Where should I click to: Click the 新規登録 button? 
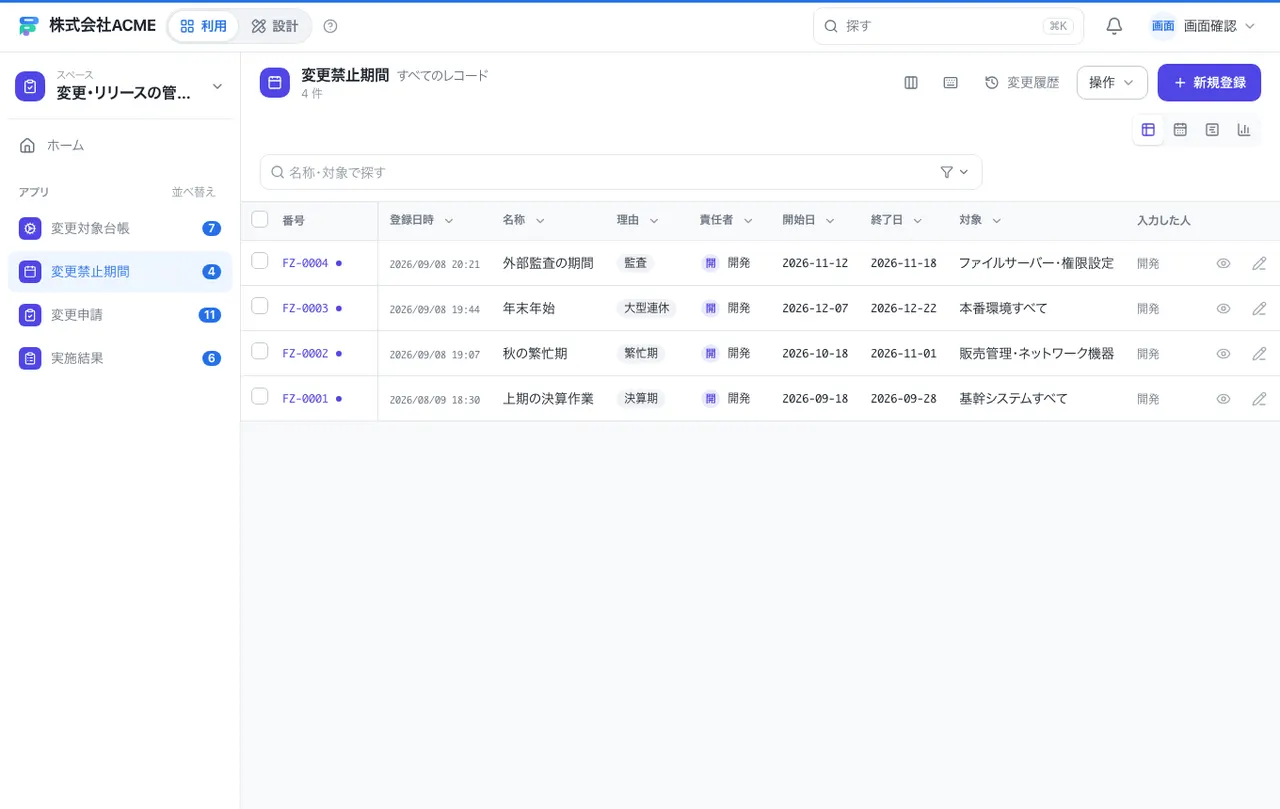1209,83
